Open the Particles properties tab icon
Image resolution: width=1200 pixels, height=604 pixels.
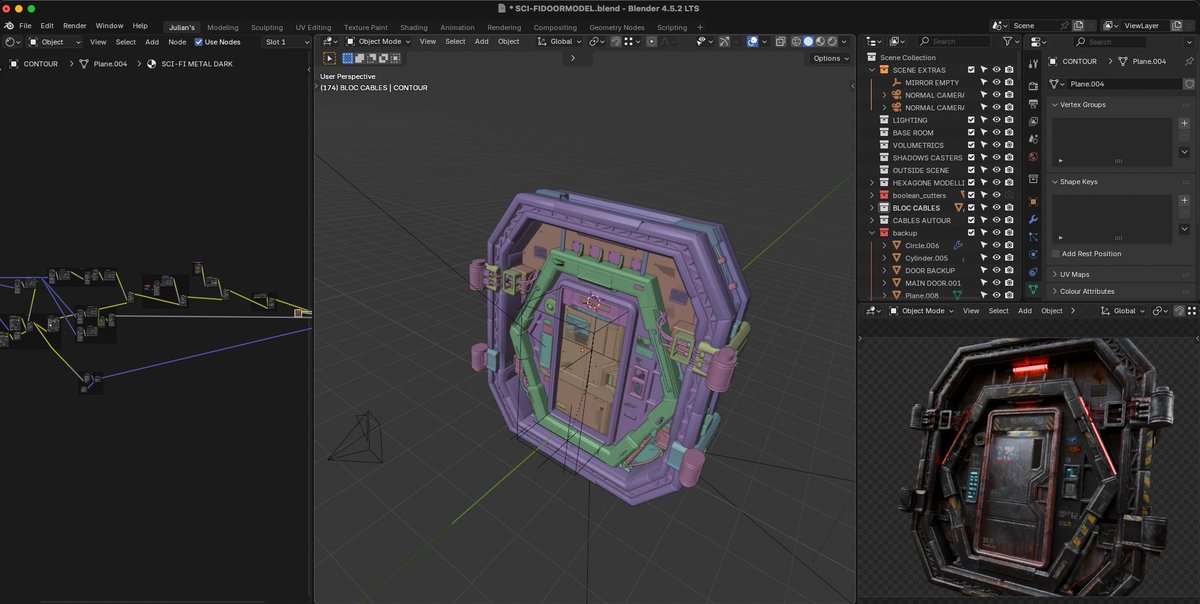click(1033, 237)
